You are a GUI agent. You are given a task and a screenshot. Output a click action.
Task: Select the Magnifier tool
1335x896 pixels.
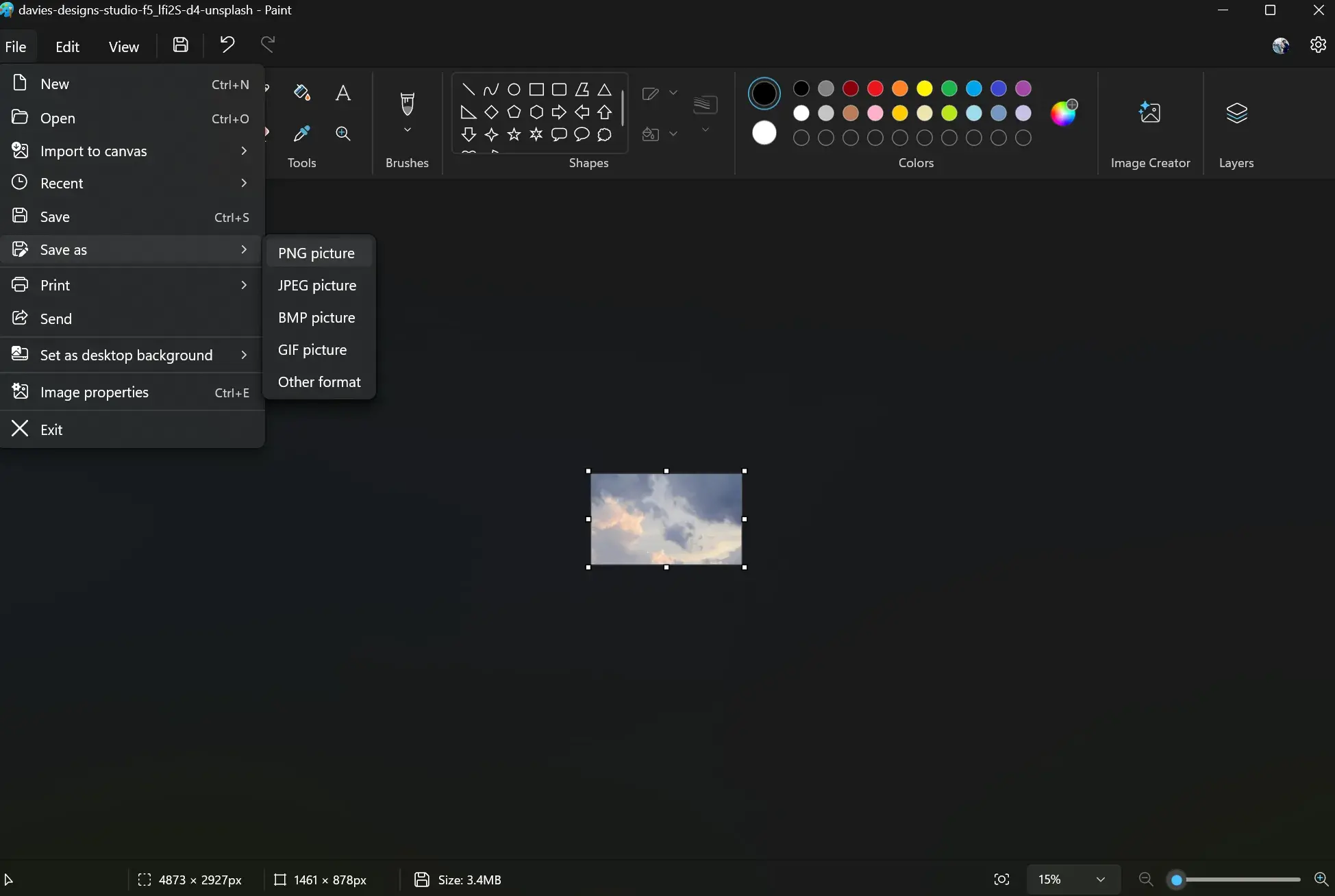[x=343, y=134]
